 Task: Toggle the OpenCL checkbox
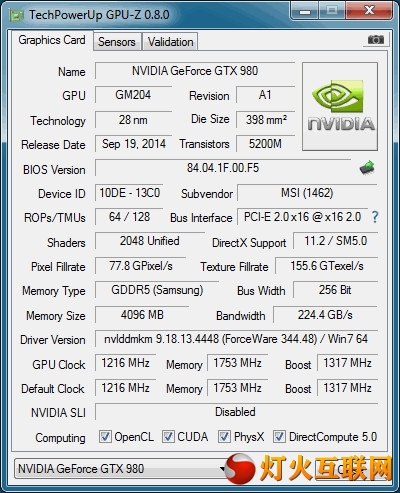click(105, 437)
